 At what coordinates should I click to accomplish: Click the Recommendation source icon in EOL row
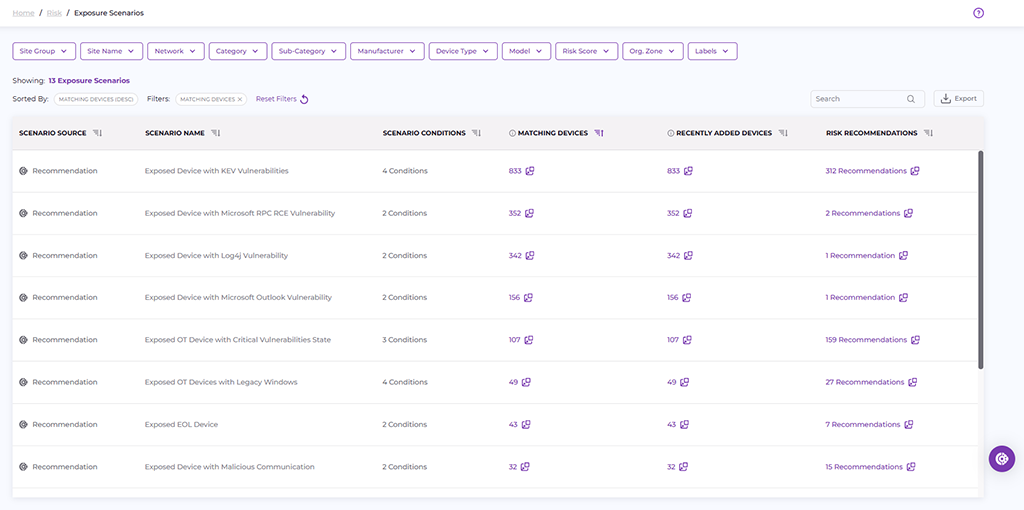pyautogui.click(x=23, y=424)
